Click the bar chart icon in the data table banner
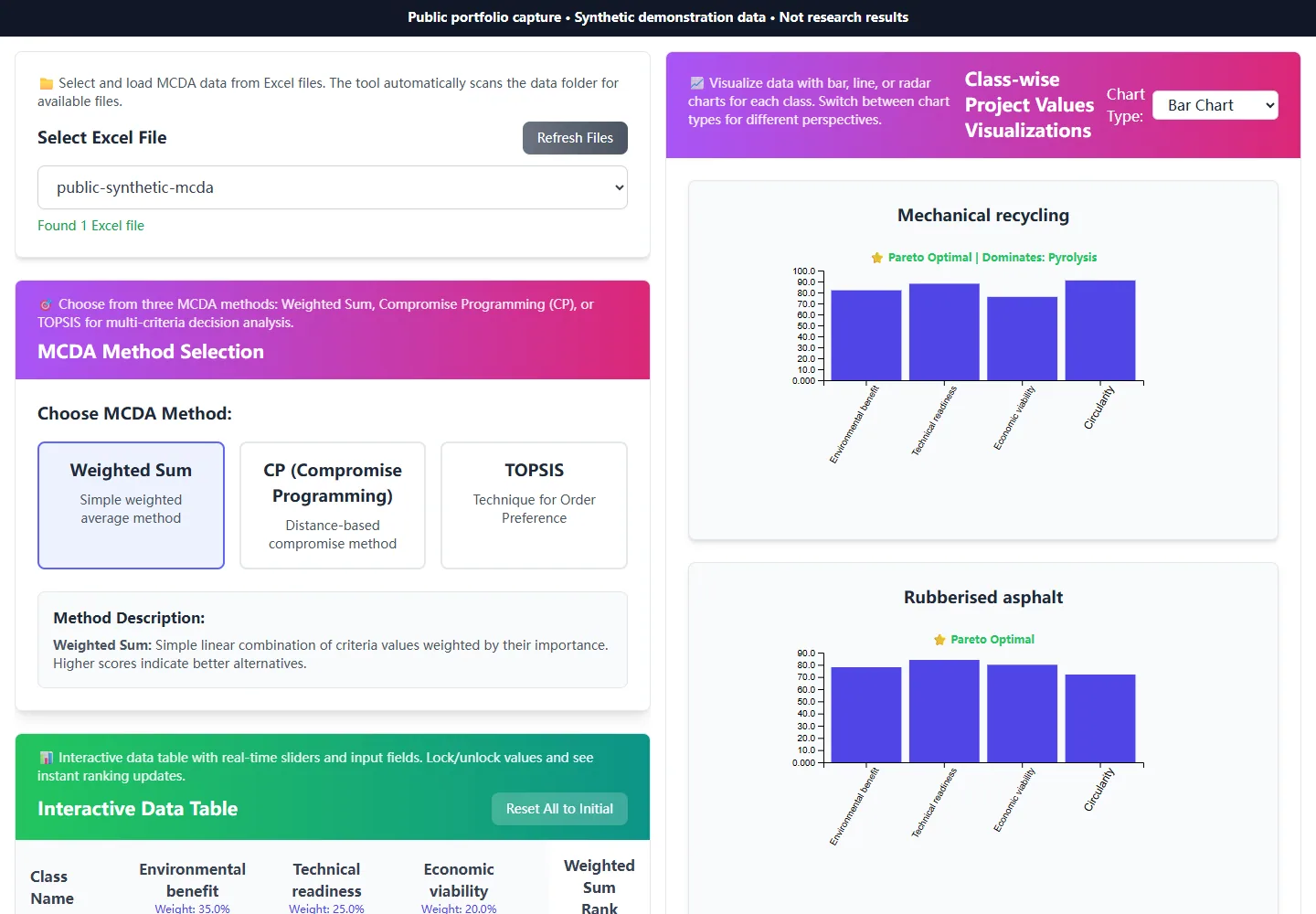 46,758
